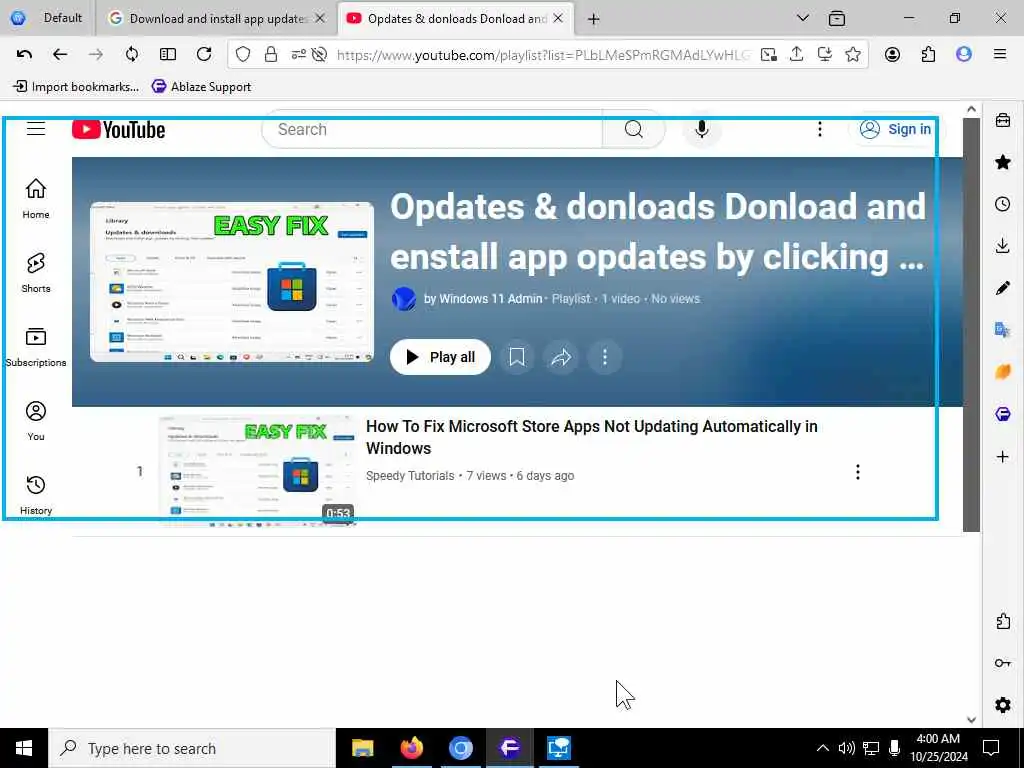Close the Opdates & donloads YouTube tab

point(558,18)
